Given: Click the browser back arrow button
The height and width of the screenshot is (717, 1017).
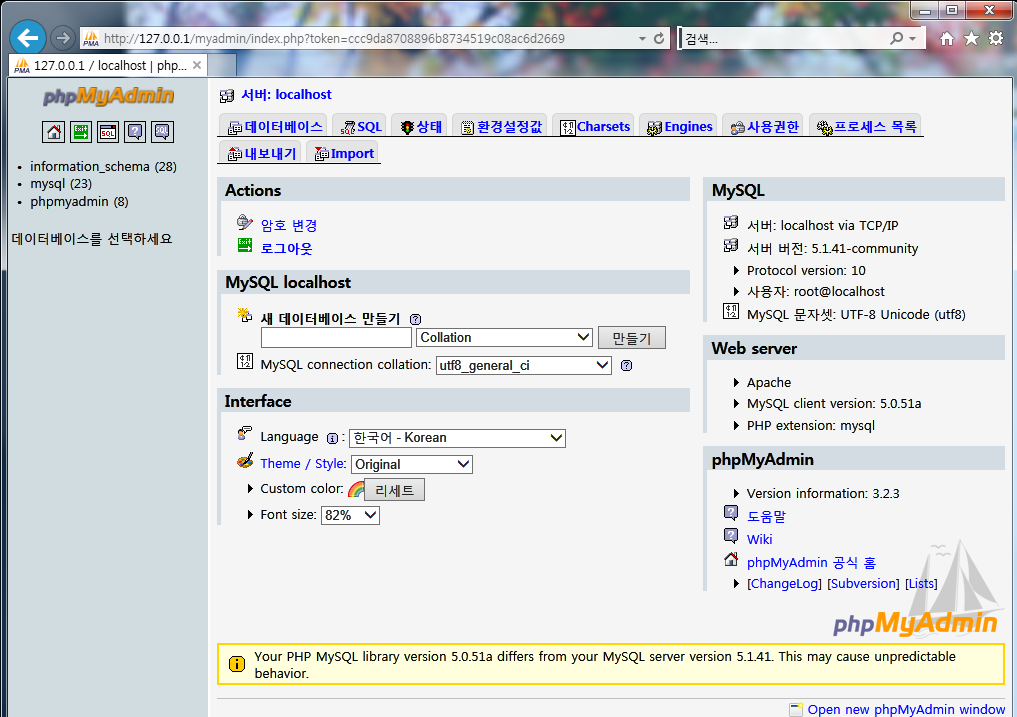Looking at the screenshot, I should point(28,38).
